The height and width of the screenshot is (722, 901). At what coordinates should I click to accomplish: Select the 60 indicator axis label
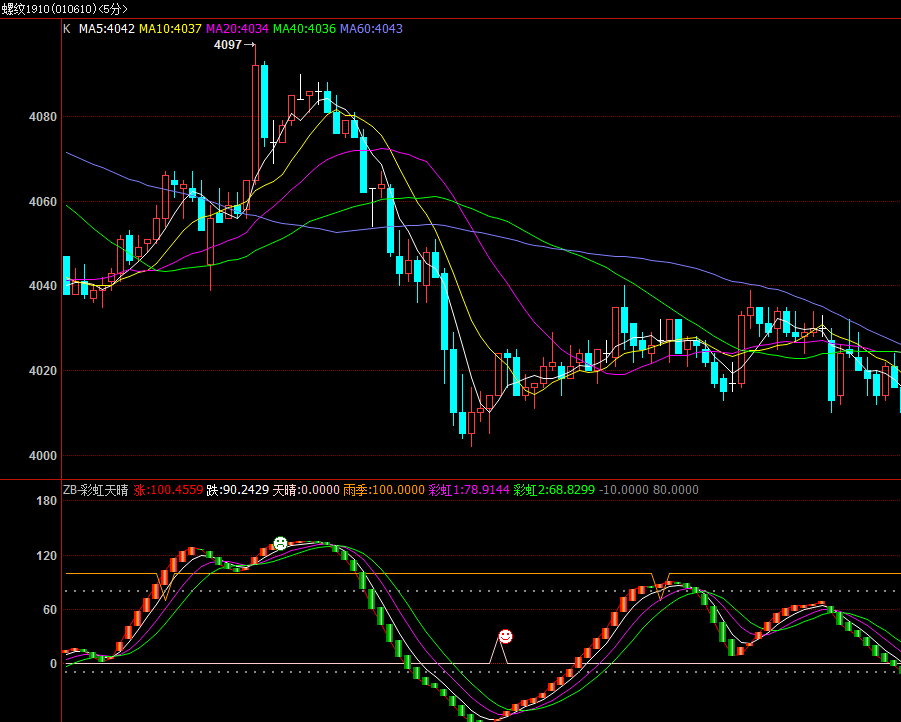50,609
